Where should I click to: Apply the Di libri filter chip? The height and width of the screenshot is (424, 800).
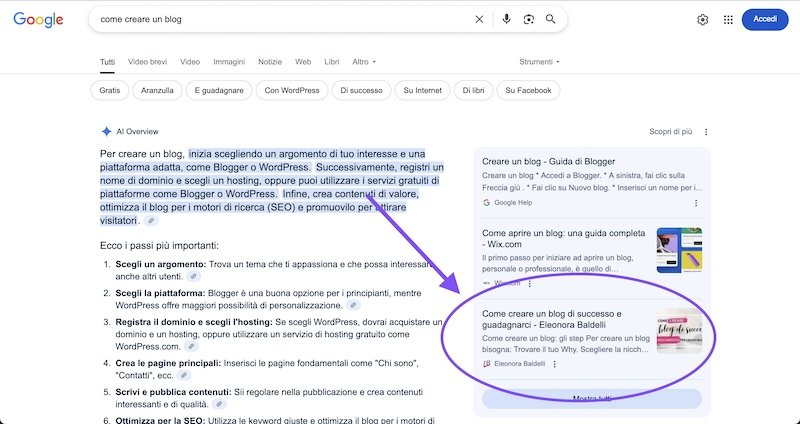tap(473, 90)
